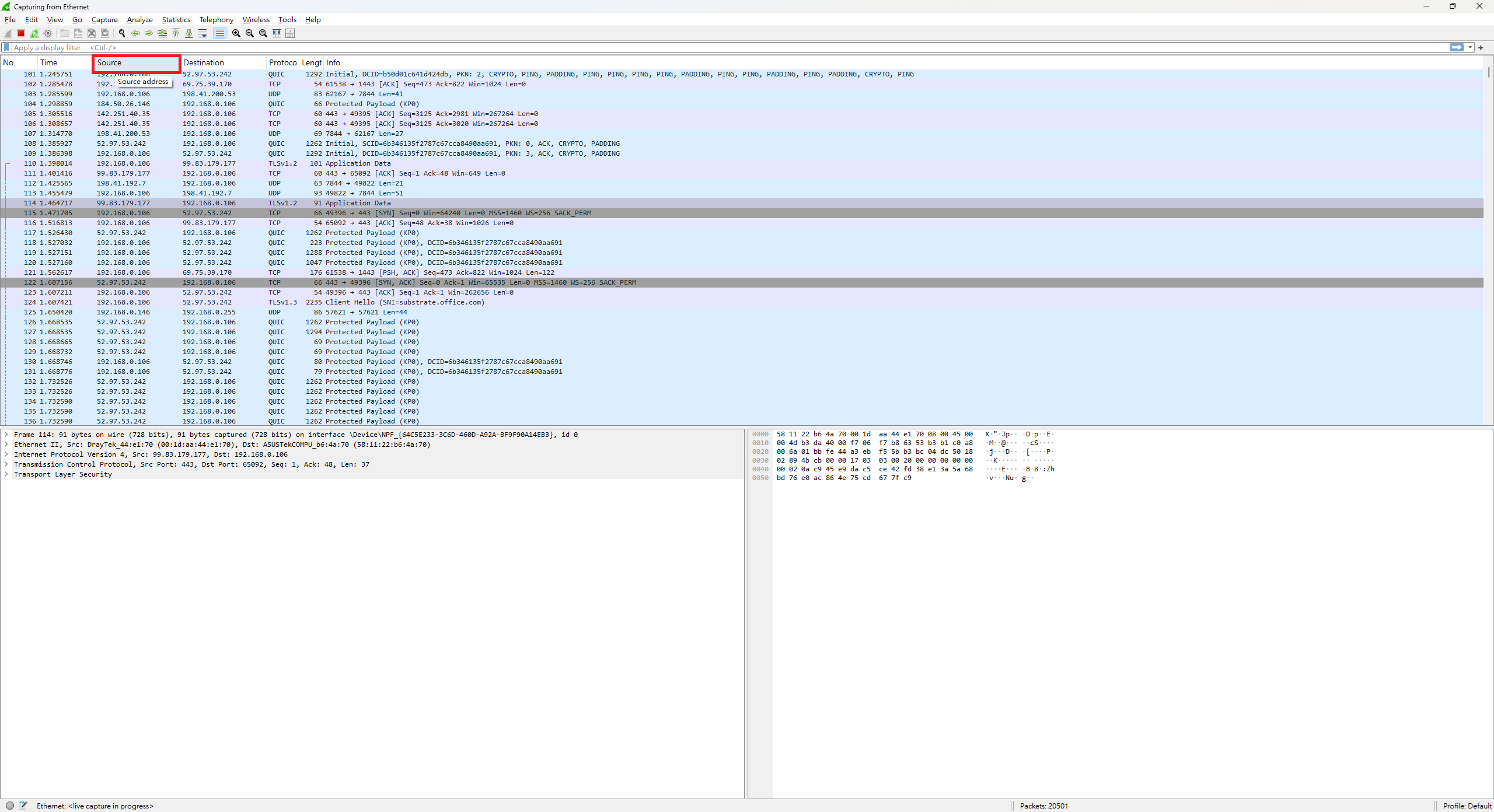Expand the Transport Layer Security details
This screenshot has height=812, width=1494.
[6, 474]
